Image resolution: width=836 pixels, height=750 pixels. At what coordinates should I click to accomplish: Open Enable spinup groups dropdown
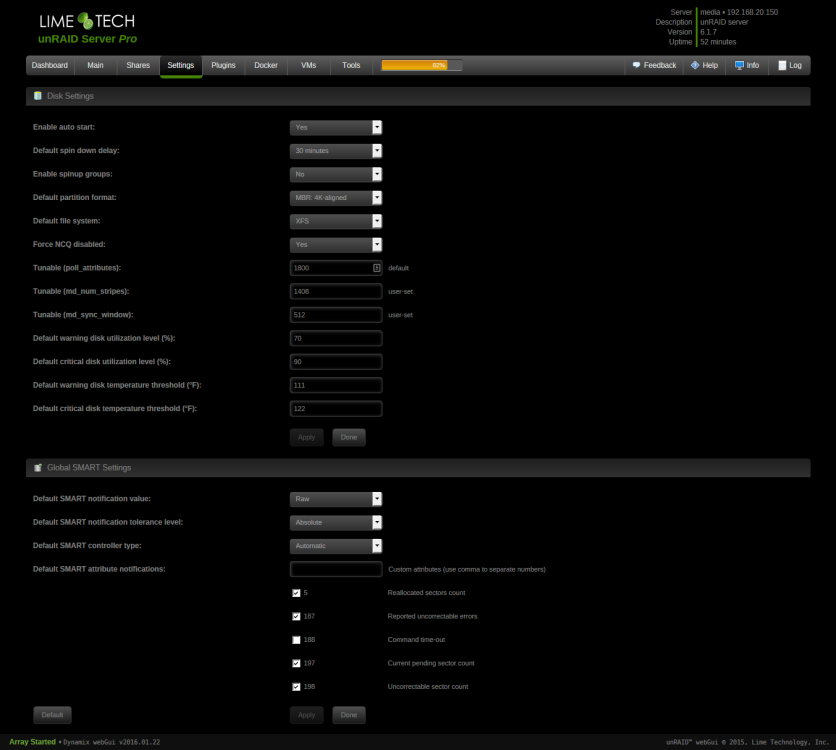coord(336,174)
